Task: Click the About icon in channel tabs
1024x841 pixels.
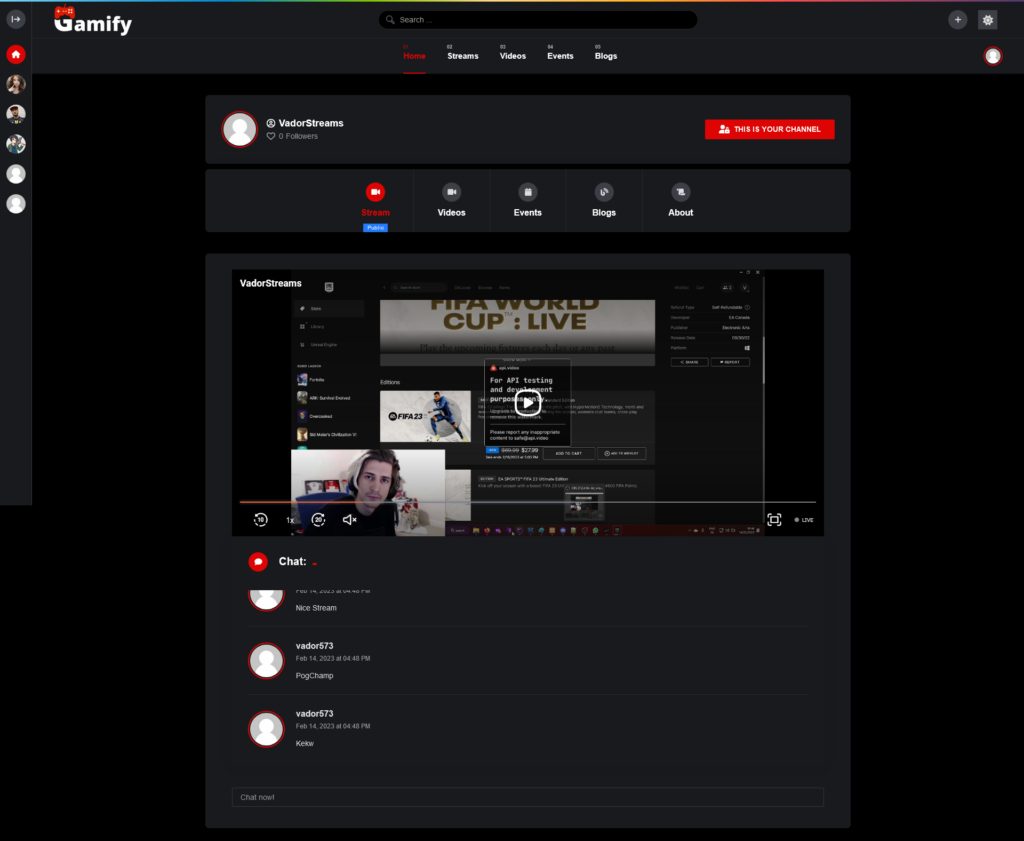Action: click(x=680, y=192)
